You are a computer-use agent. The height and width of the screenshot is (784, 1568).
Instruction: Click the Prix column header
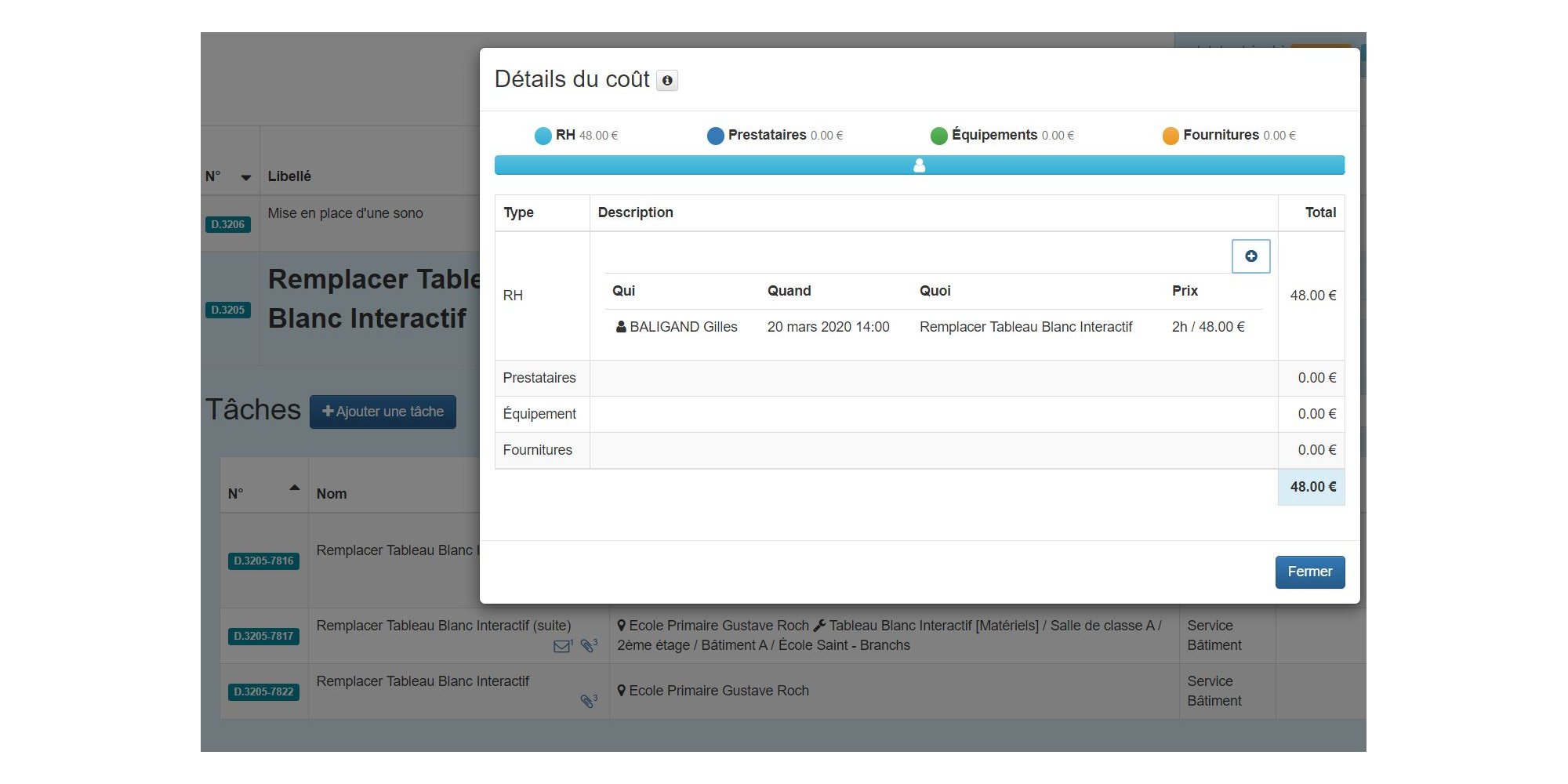click(x=1185, y=291)
